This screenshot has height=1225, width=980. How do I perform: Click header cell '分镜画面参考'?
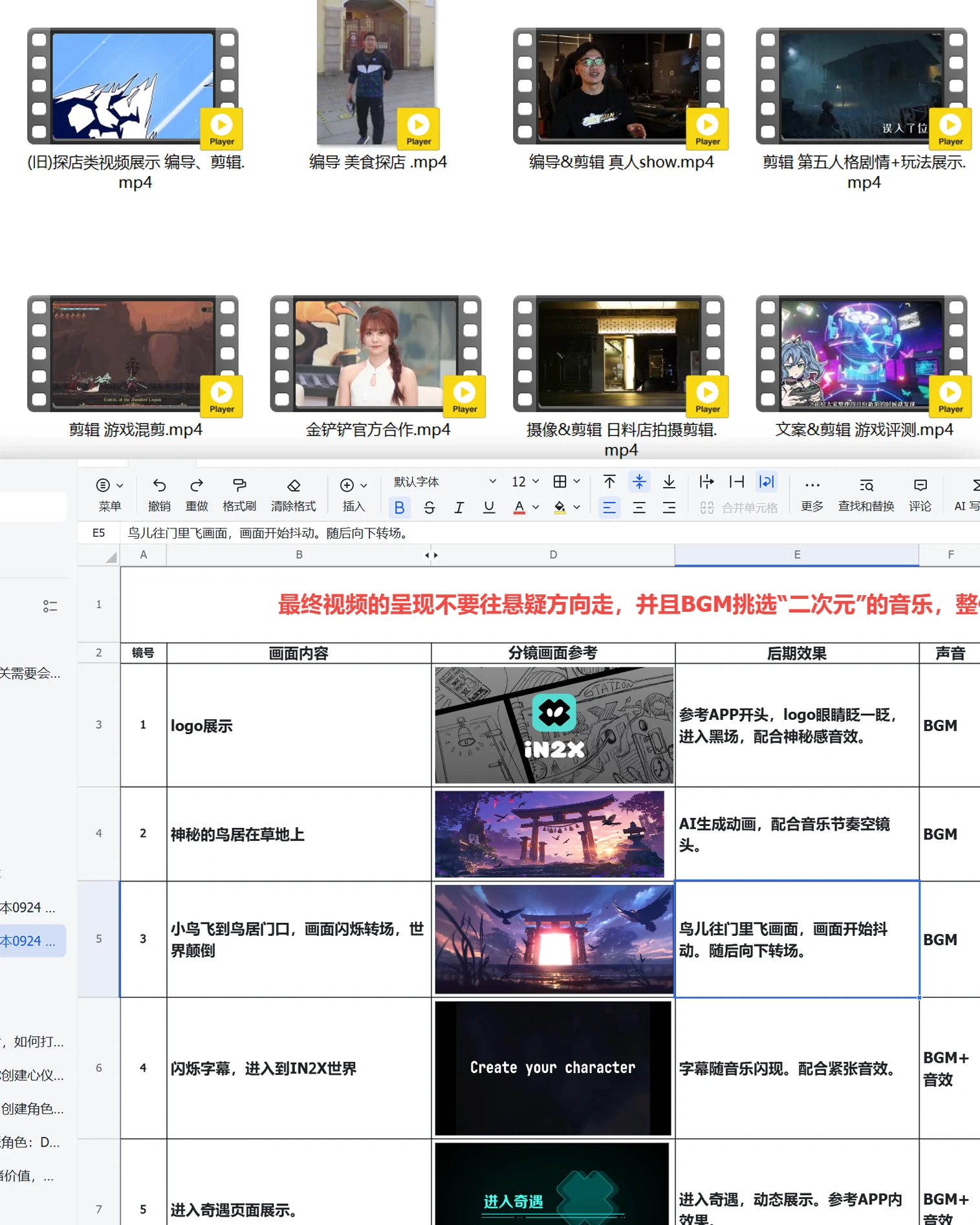click(553, 653)
